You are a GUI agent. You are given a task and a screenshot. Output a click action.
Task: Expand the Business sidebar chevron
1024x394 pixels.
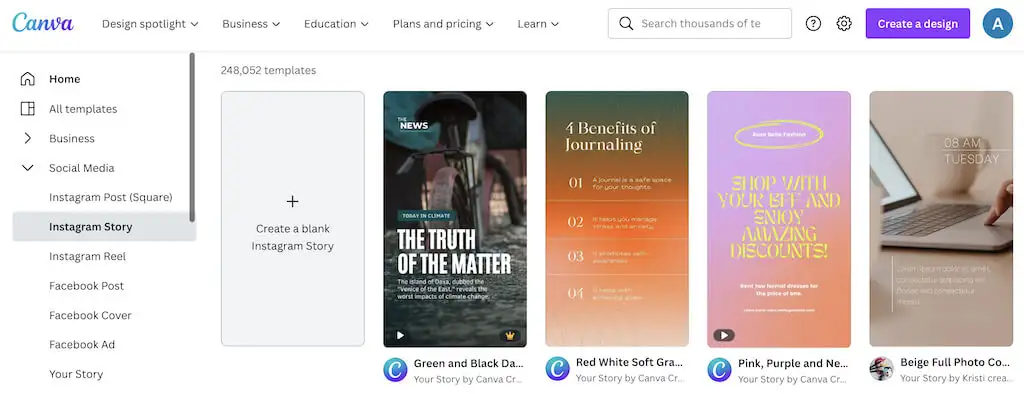click(x=27, y=138)
